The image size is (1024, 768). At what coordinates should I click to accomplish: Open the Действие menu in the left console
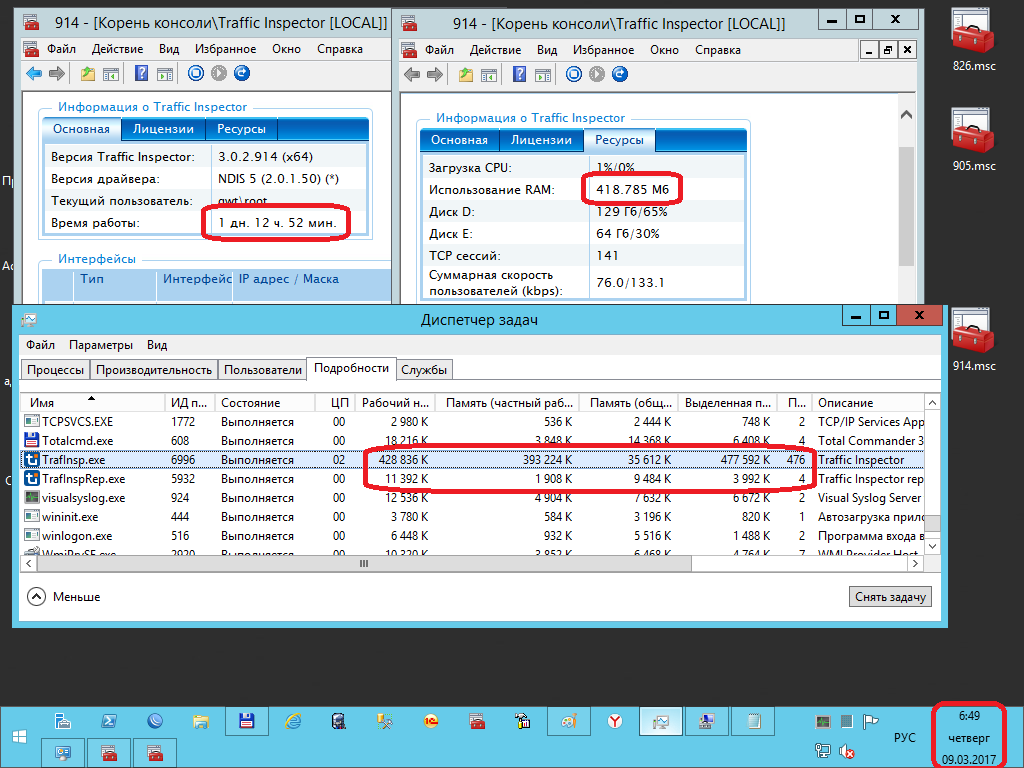click(x=117, y=49)
